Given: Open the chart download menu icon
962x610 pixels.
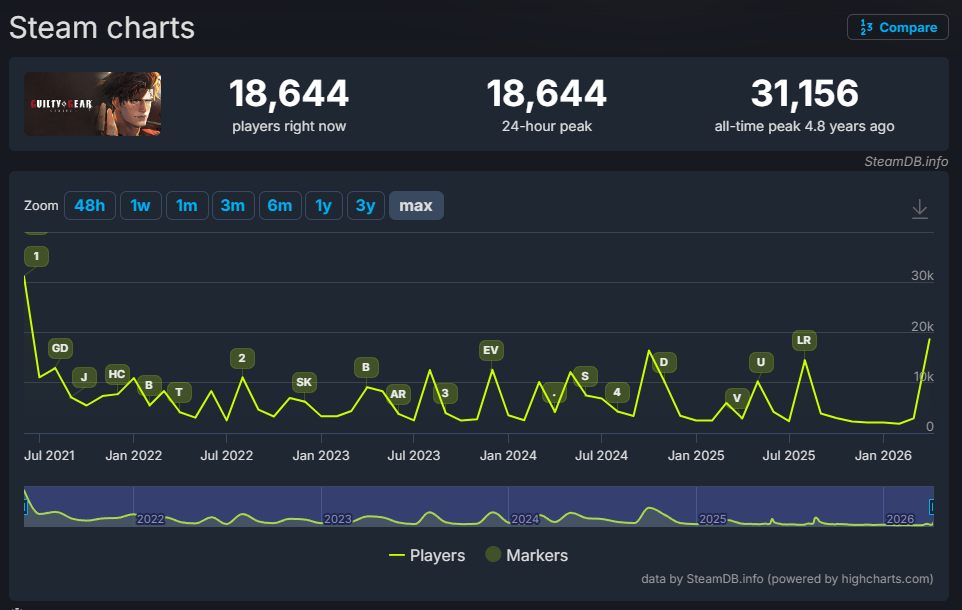Looking at the screenshot, I should [920, 209].
